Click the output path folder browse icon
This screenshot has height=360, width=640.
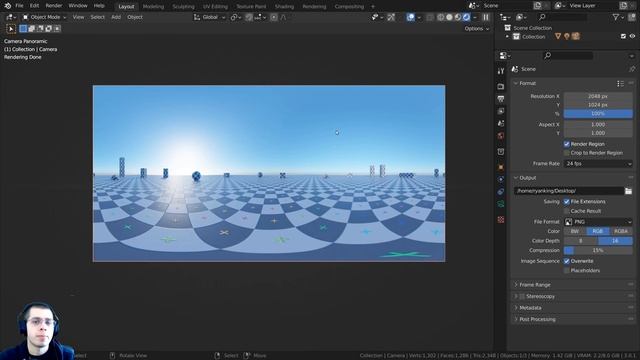coord(628,191)
